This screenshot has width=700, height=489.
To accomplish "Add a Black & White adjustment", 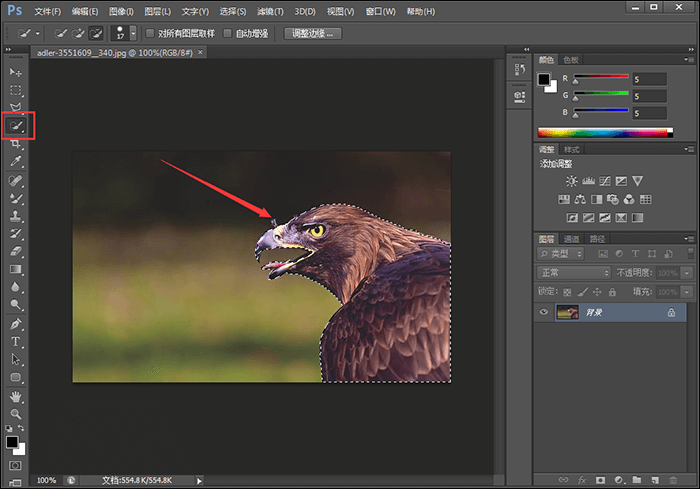I will [x=596, y=199].
